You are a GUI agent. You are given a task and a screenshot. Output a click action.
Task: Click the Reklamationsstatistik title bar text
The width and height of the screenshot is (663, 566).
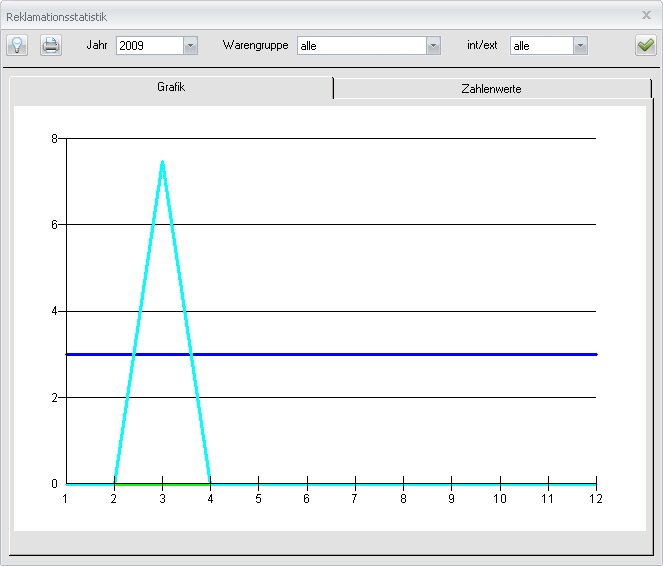(x=56, y=17)
